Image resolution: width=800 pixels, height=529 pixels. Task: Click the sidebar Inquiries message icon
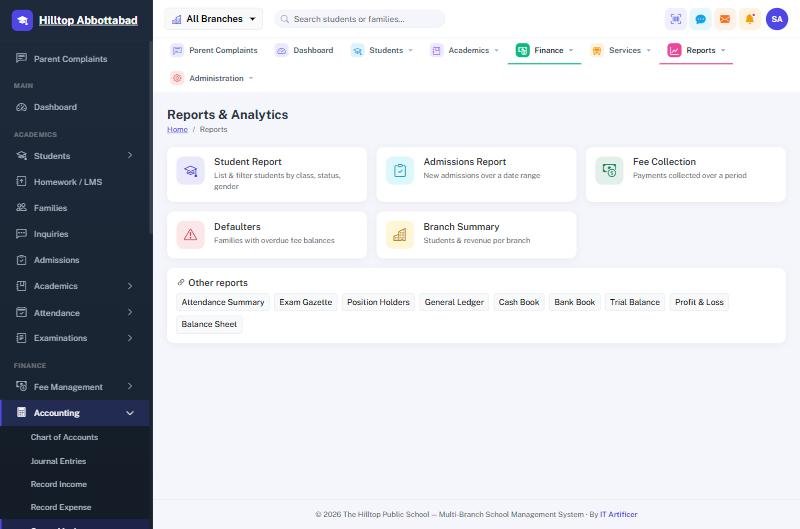pos(21,234)
